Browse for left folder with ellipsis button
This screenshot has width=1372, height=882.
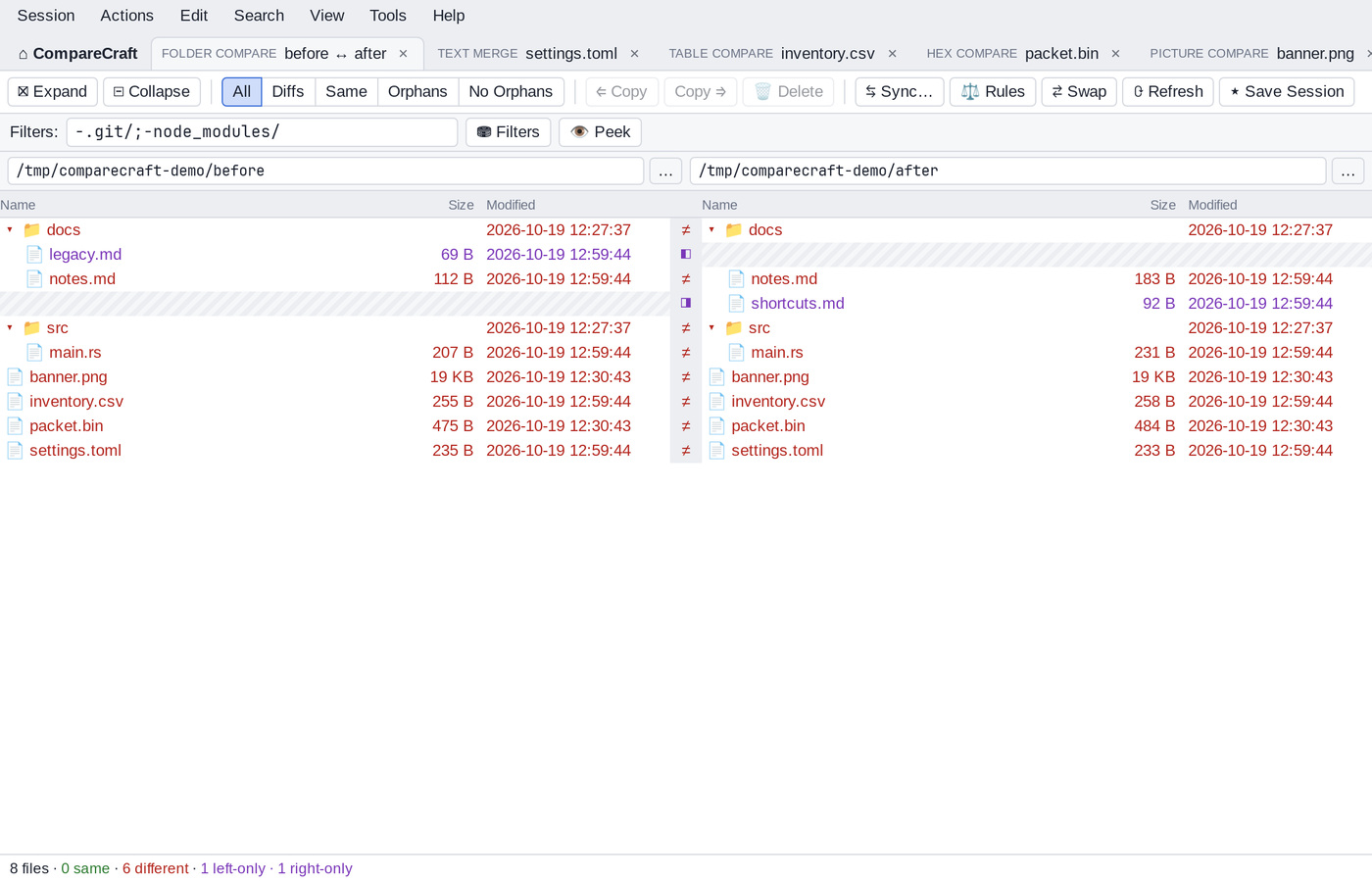(665, 171)
